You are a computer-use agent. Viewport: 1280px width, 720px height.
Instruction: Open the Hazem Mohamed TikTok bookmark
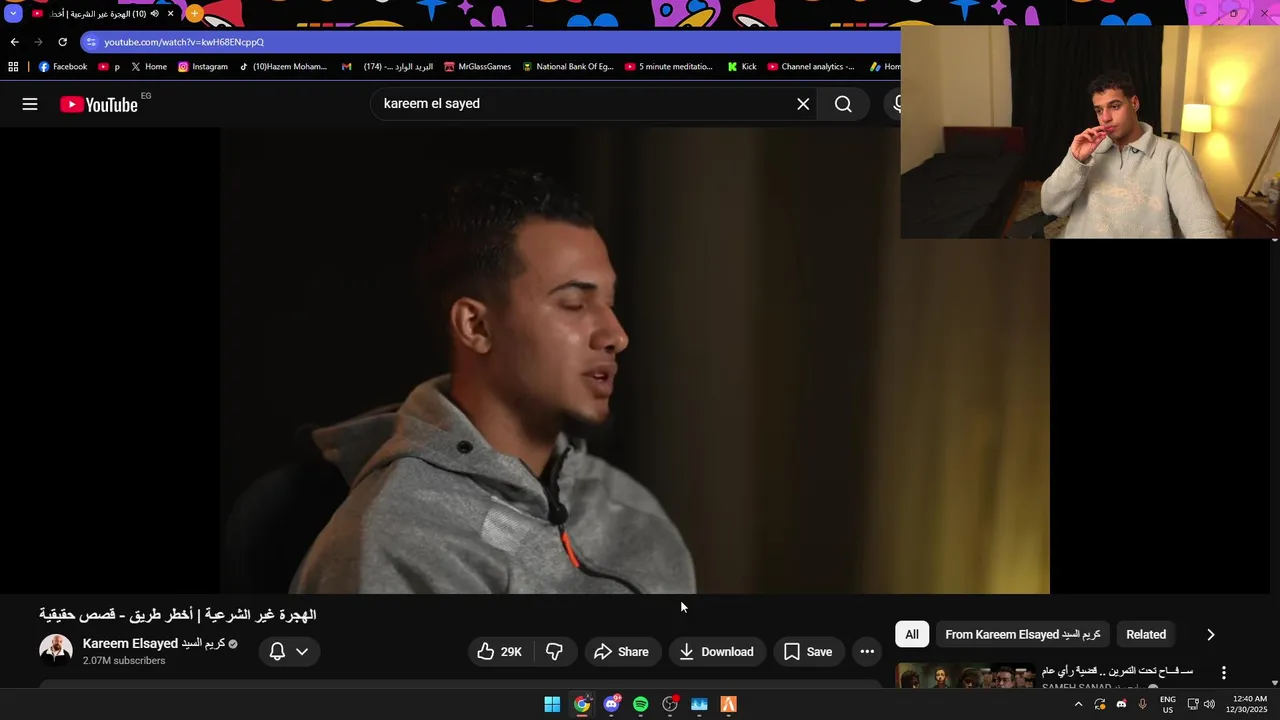pyautogui.click(x=283, y=67)
